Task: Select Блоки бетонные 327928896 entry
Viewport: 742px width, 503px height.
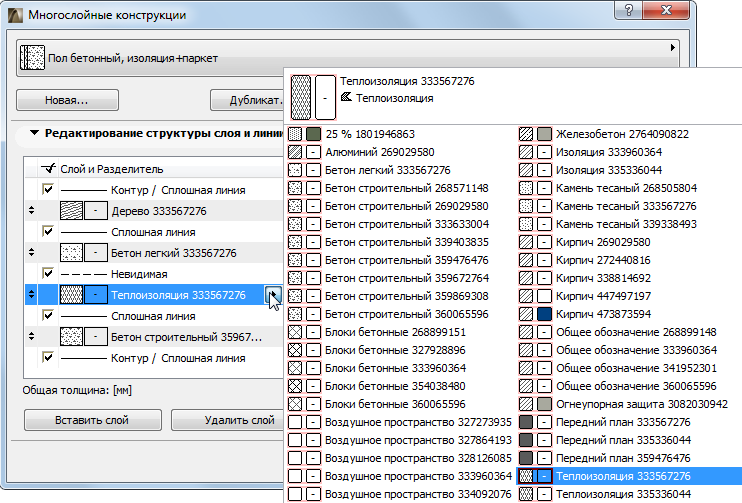Action: click(395, 350)
